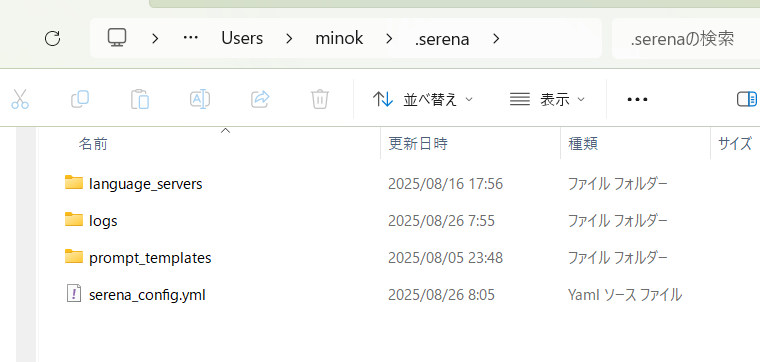
Task: Go to minok folder in breadcrumb
Action: tap(339, 38)
